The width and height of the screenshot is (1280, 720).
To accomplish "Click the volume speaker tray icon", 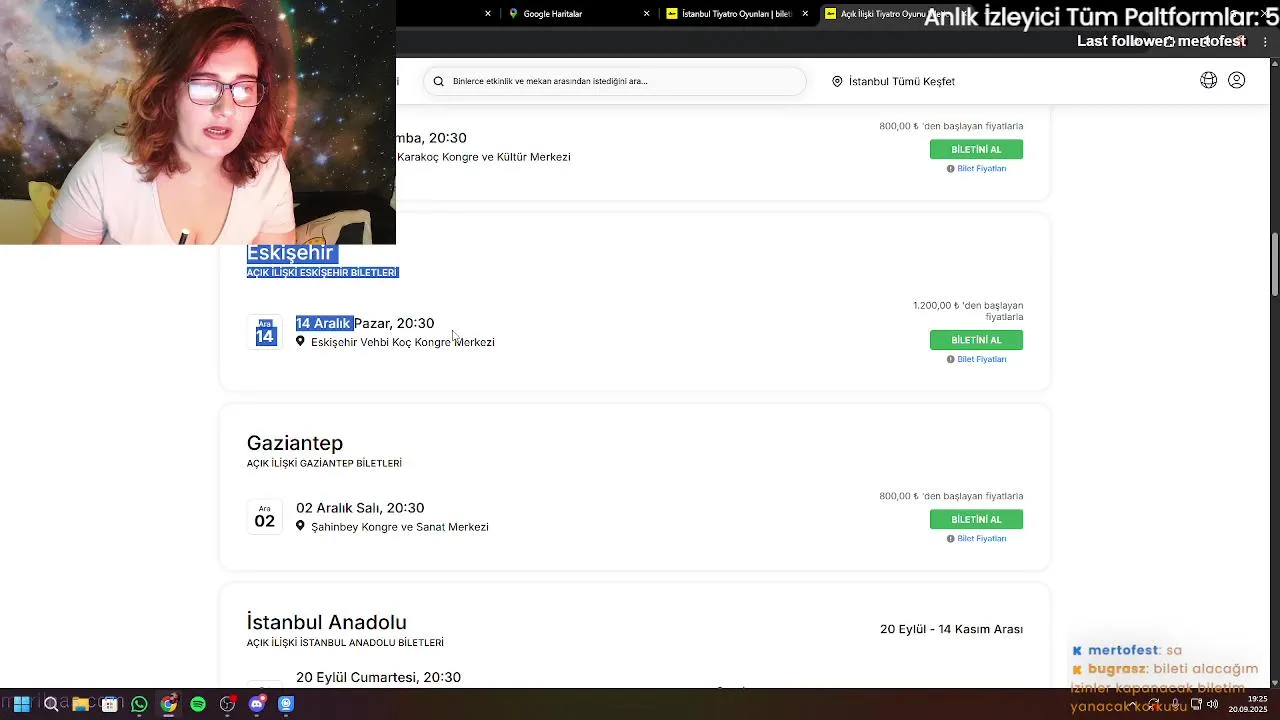I will click(1212, 704).
